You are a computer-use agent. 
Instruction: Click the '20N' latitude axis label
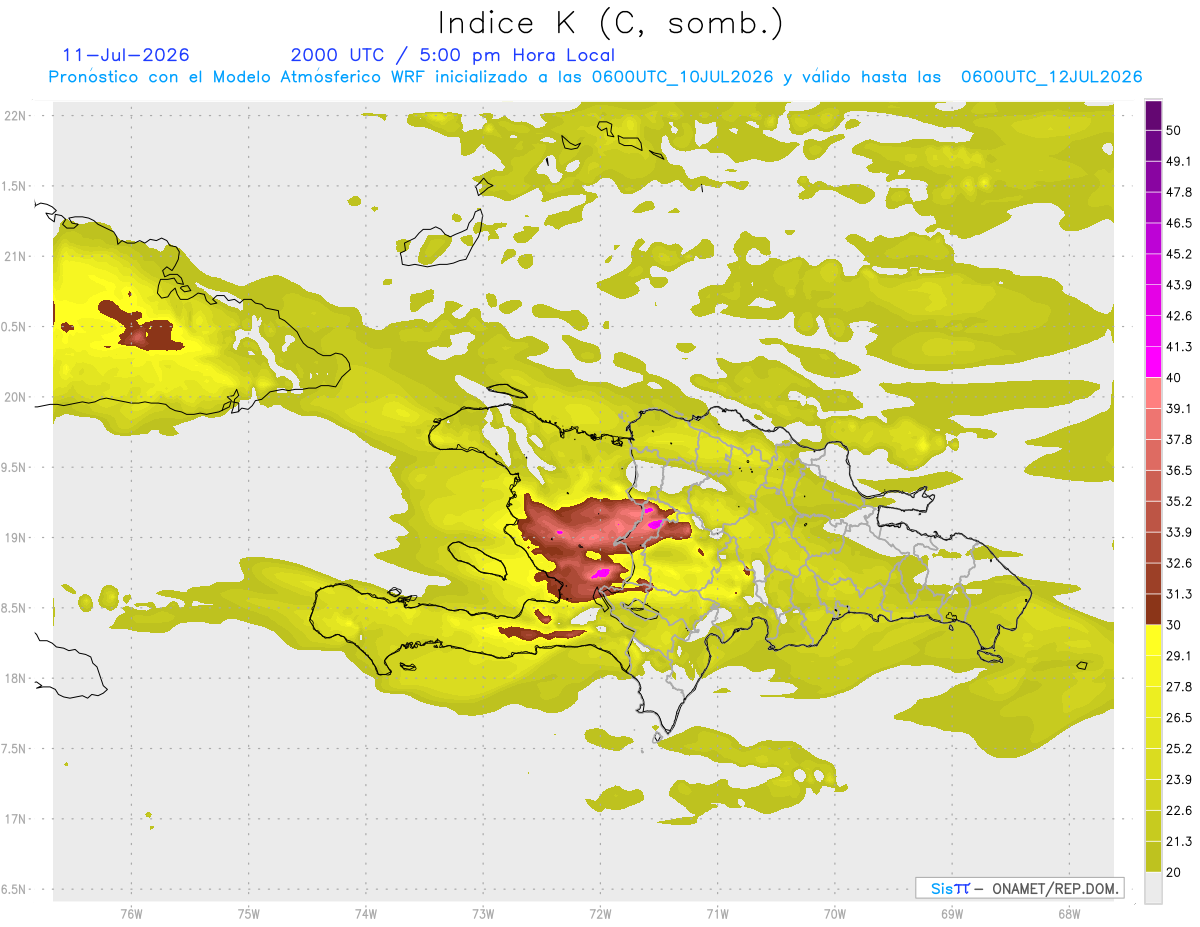pos(16,397)
